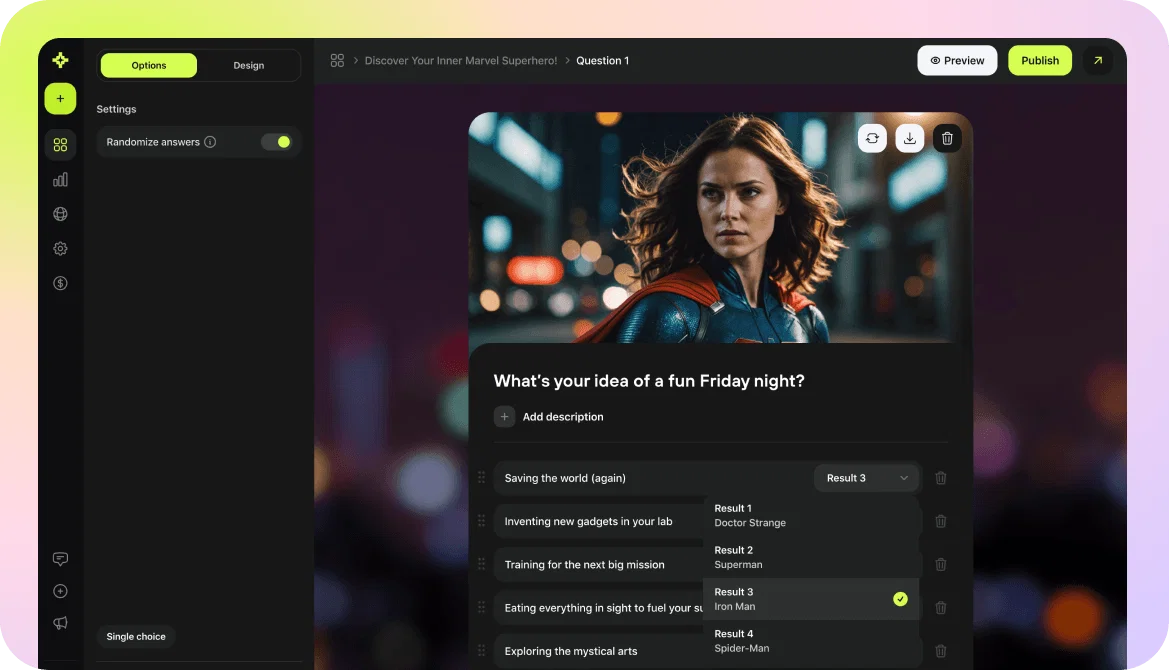Click drag handle of 'Inventing new gadgets' row
The image size is (1169, 670).
[x=482, y=520]
